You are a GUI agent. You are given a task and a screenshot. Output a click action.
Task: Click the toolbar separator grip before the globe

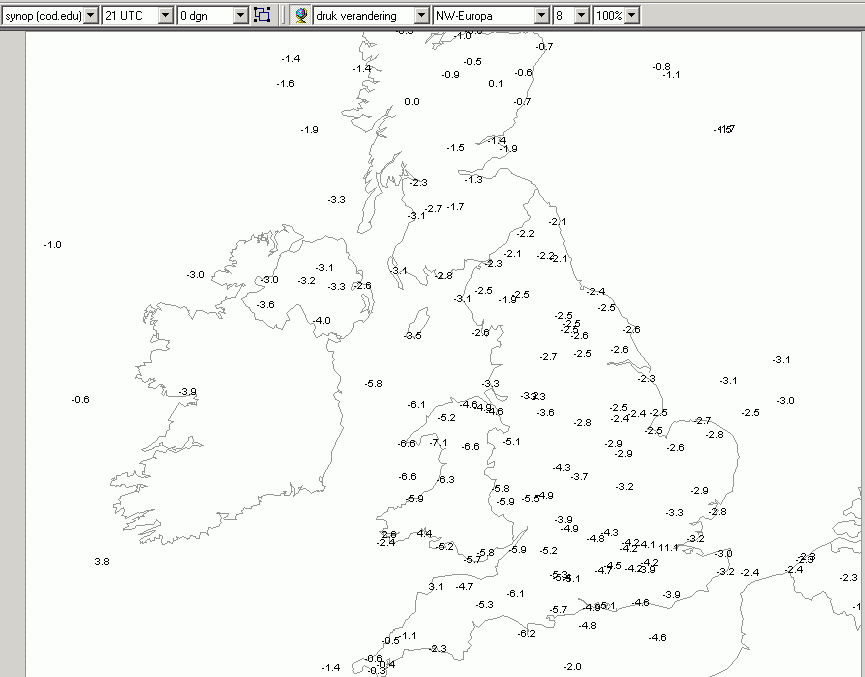[x=284, y=15]
